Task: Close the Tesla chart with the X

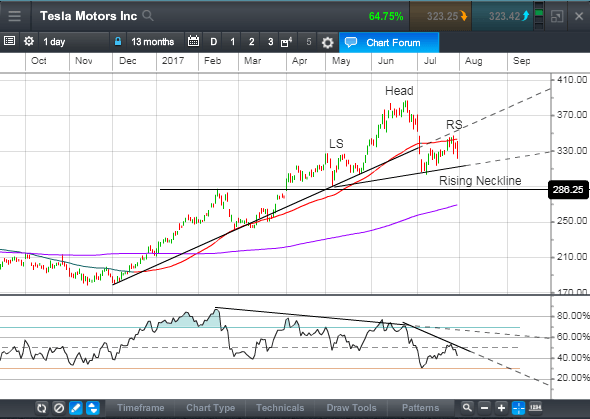Action: pyautogui.click(x=579, y=16)
